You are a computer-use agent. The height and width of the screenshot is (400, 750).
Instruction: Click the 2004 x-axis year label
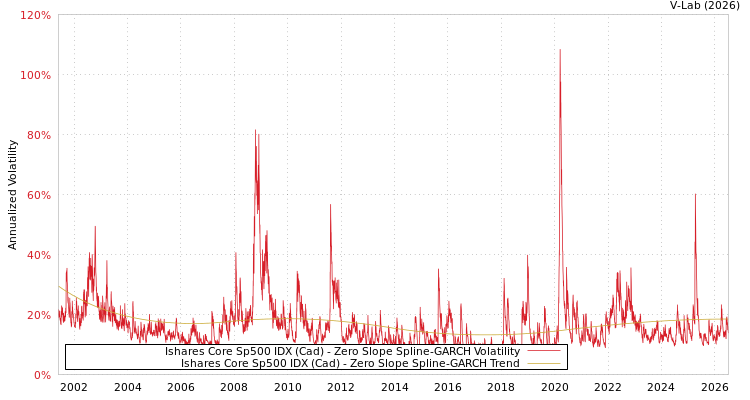coord(128,387)
